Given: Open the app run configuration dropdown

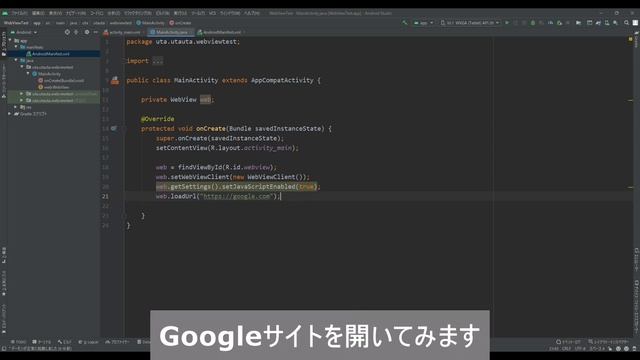Looking at the screenshot, I should pos(423,23).
